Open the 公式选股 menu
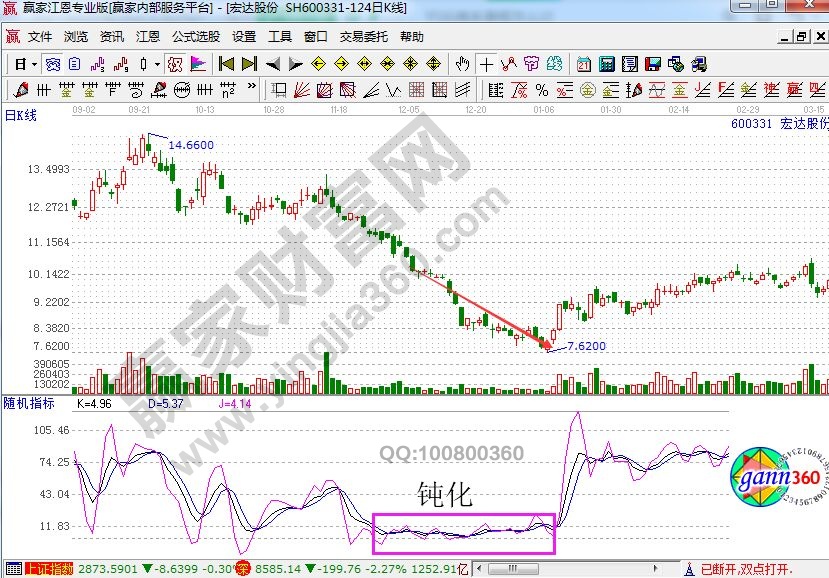This screenshot has height=578, width=829. (195, 37)
